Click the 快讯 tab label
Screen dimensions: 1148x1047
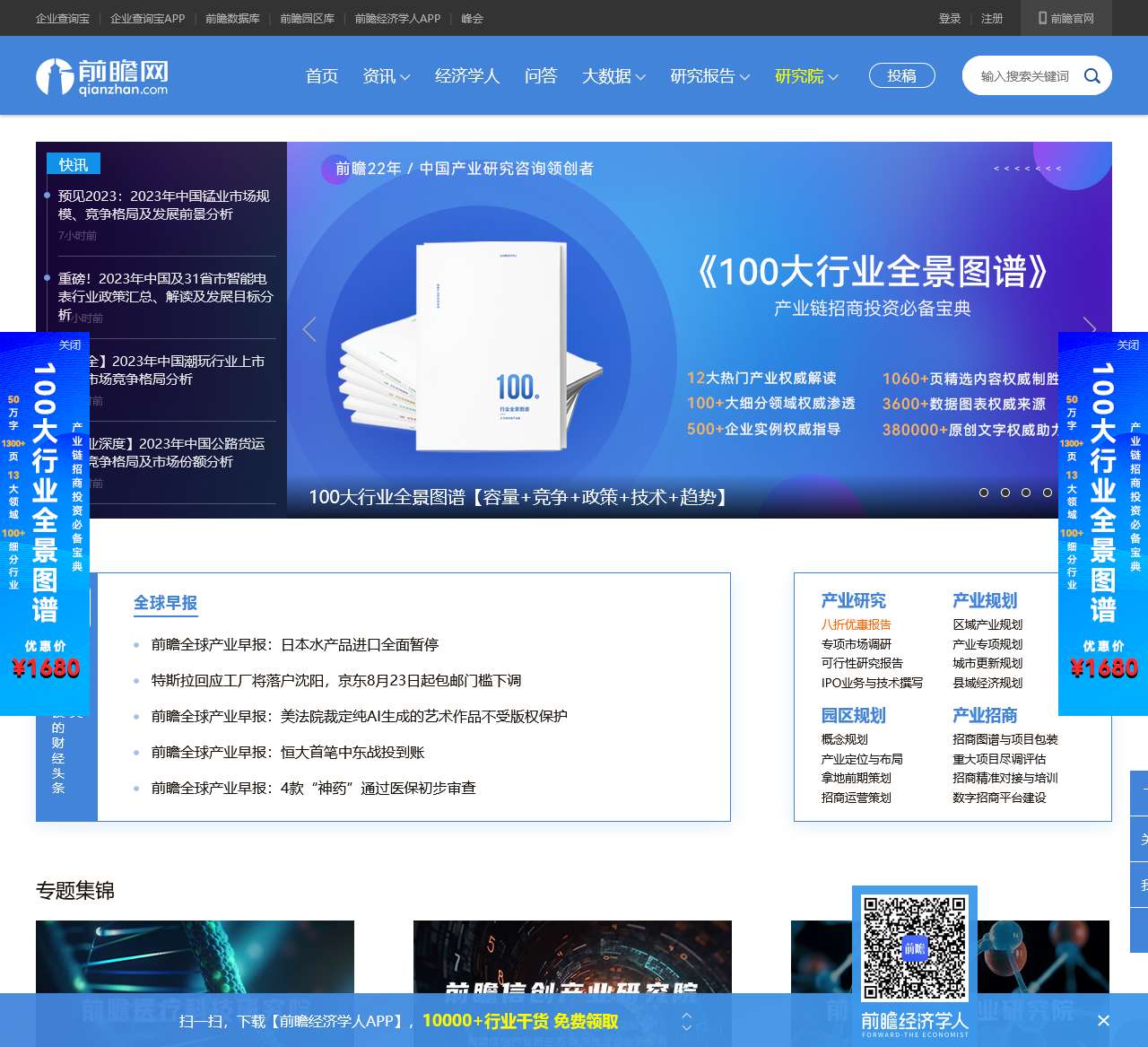[74, 164]
